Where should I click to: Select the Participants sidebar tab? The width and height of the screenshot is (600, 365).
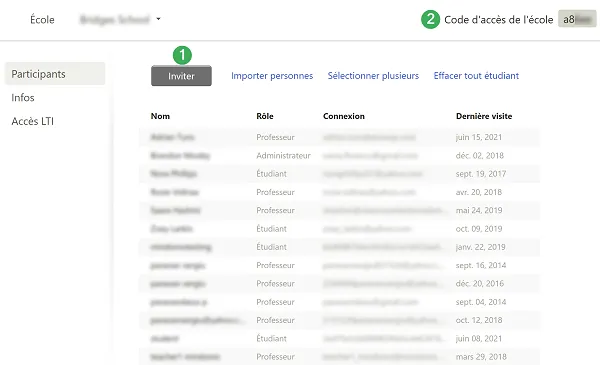[55, 74]
